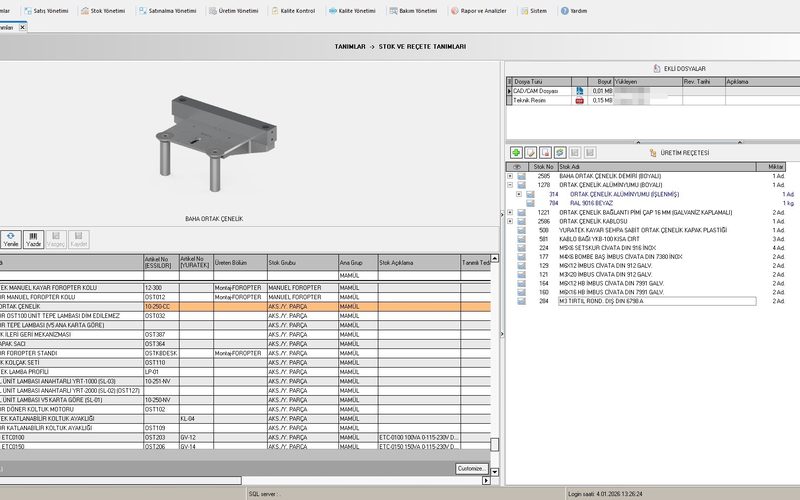Select the 'OST387' article cell
This screenshot has width=800, height=500.
point(161,335)
